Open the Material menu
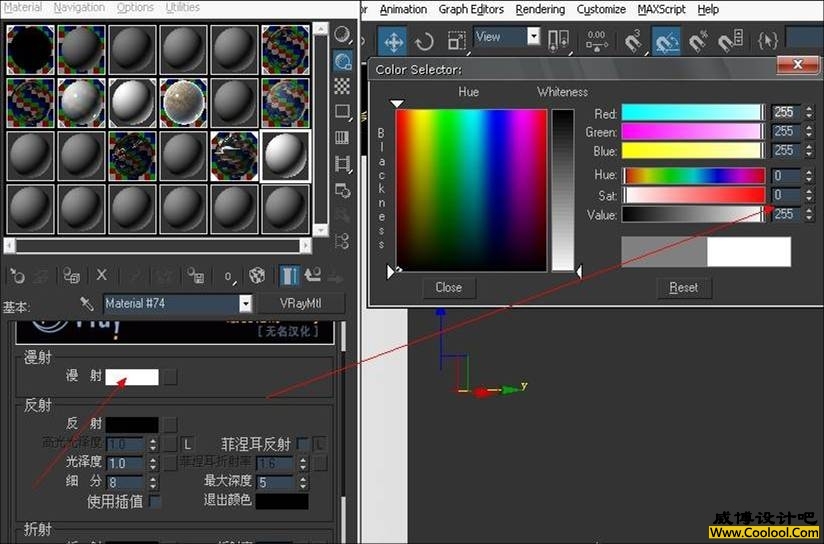 [x=23, y=7]
